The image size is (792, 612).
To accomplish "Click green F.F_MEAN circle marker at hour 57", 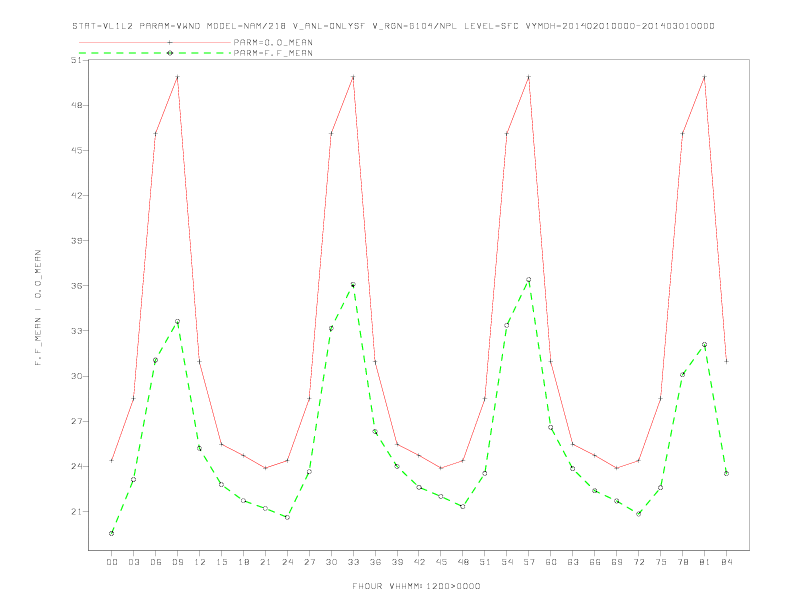I will pyautogui.click(x=529, y=280).
